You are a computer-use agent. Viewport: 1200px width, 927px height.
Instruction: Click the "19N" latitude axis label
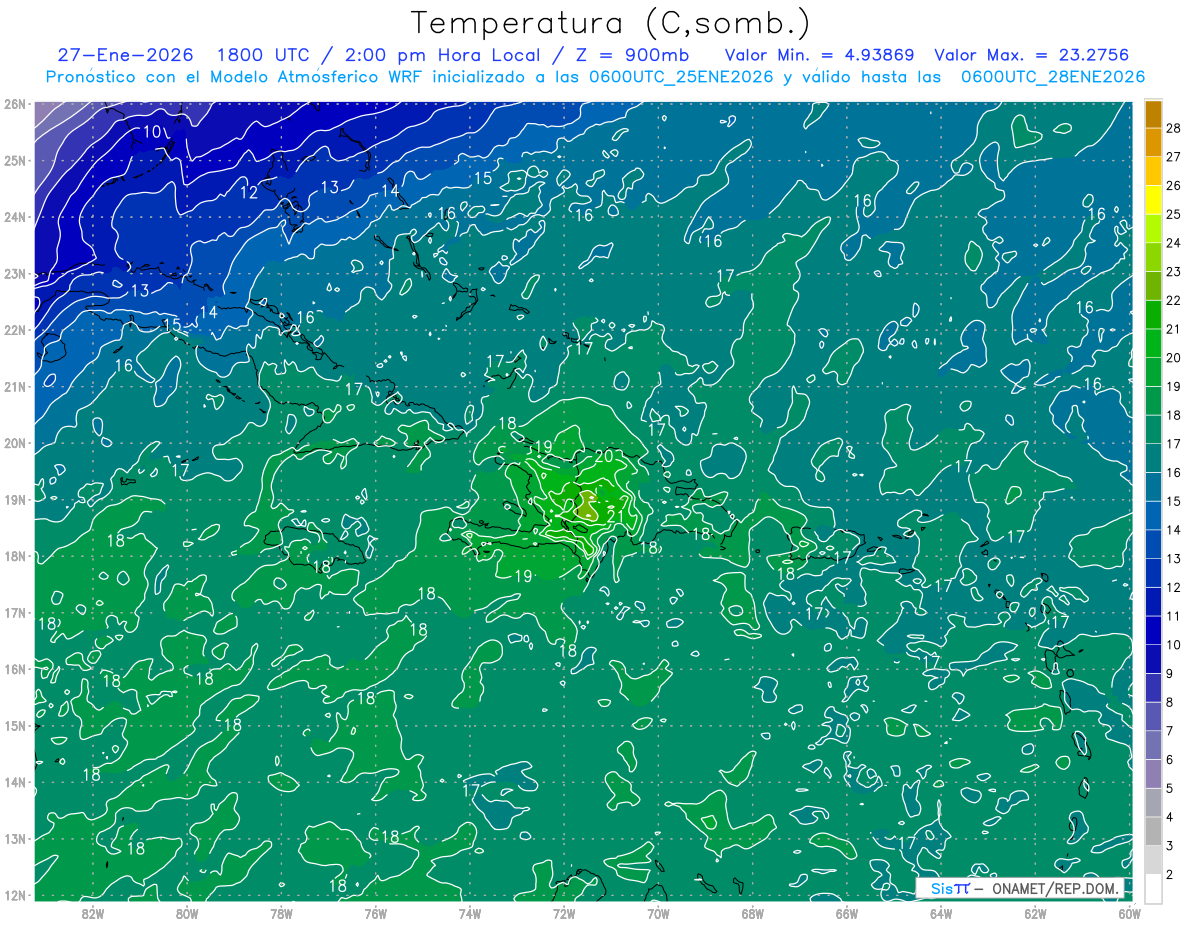[x=15, y=499]
